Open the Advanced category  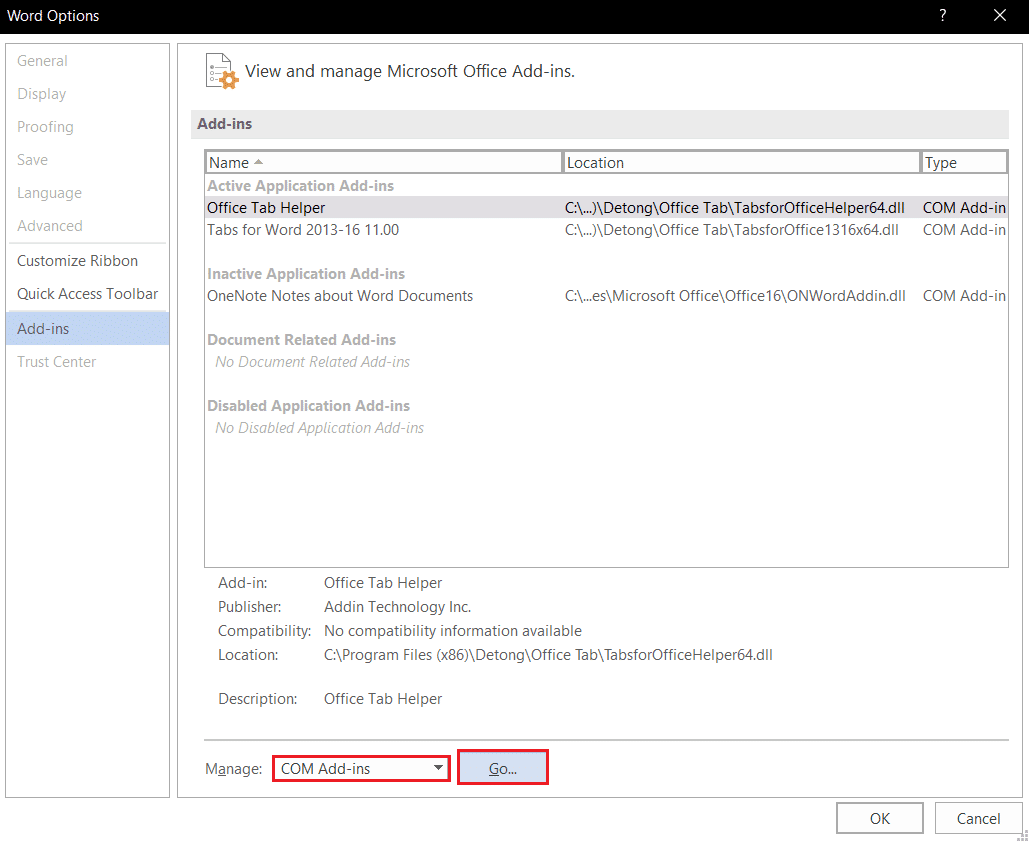(87, 226)
